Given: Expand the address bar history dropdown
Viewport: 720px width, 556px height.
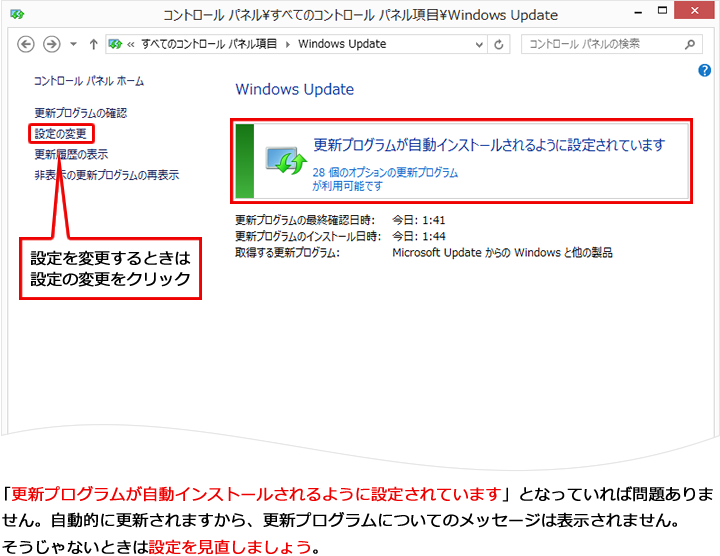Looking at the screenshot, I should [x=479, y=45].
